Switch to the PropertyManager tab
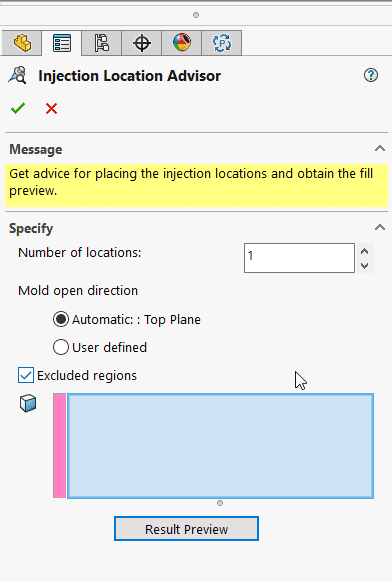The image size is (392, 581). coord(62,43)
